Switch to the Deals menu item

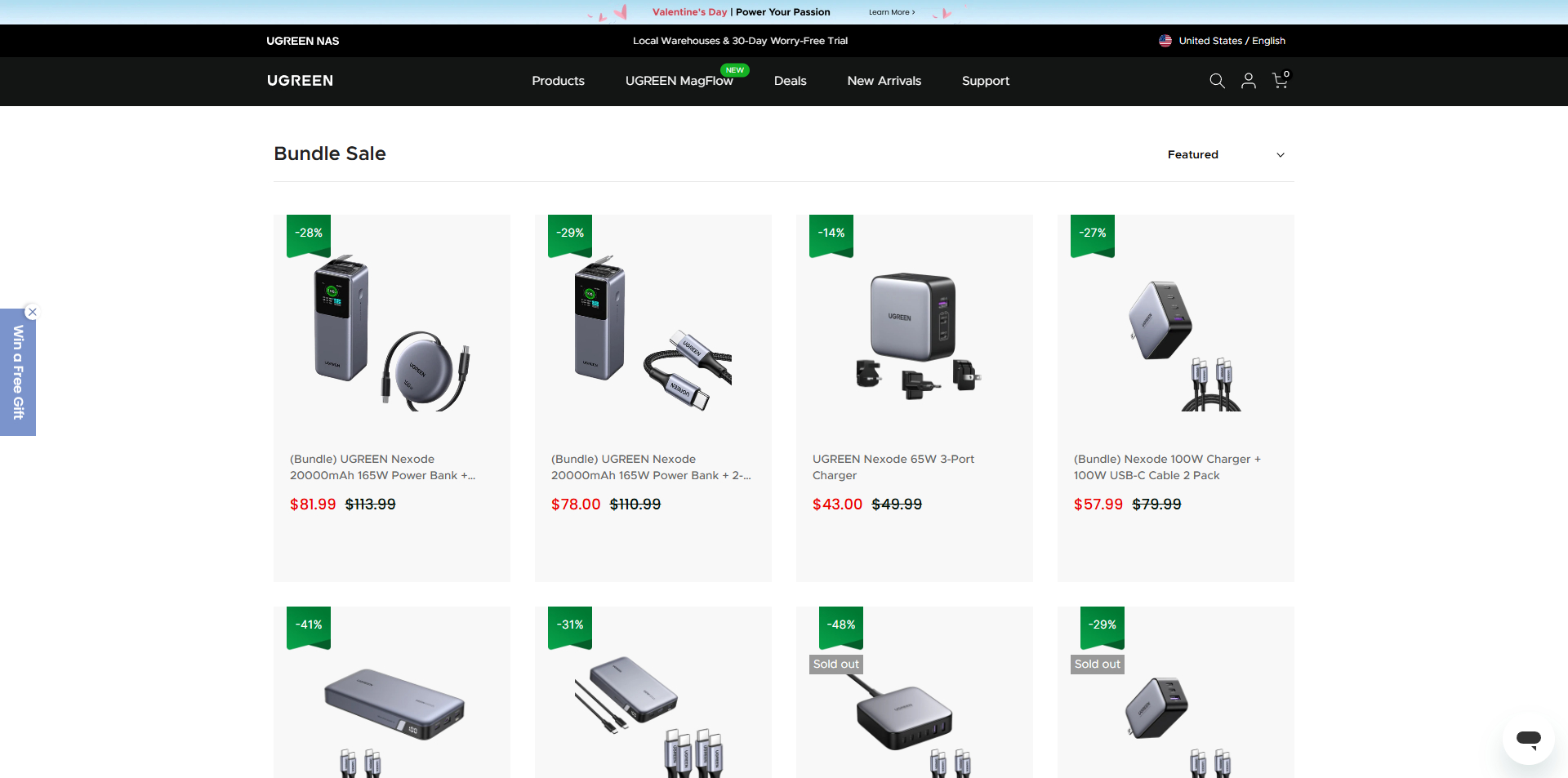point(789,81)
